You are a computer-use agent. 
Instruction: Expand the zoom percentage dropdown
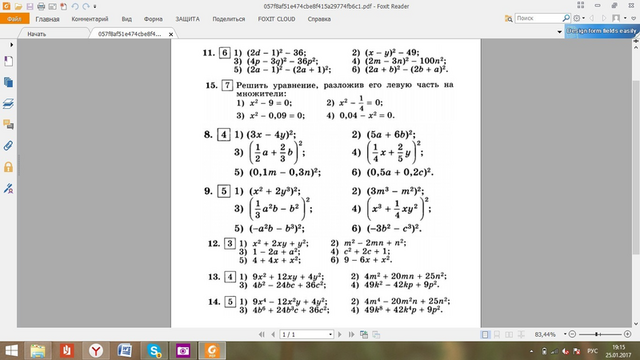[x=565, y=334]
